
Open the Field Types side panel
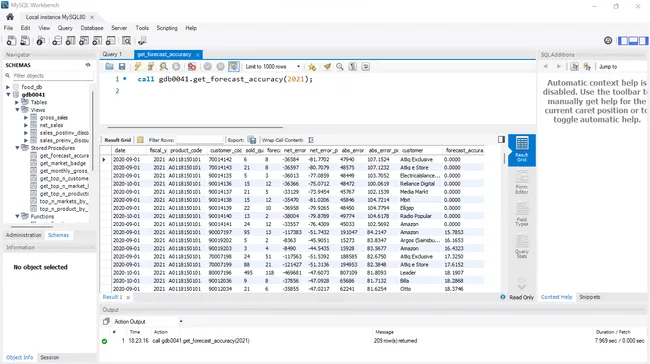(x=521, y=214)
